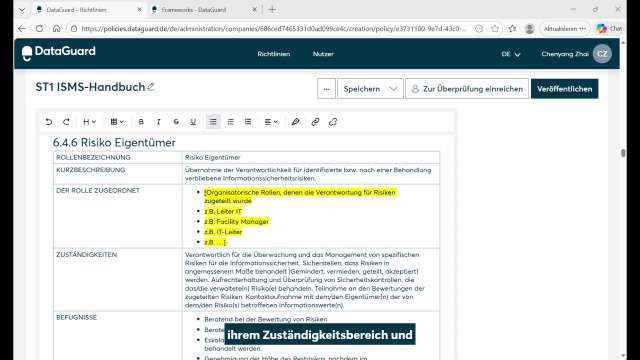This screenshot has height=360, width=640.
Task: Click the Chenyang Zhai user name
Action: click(x=565, y=54)
